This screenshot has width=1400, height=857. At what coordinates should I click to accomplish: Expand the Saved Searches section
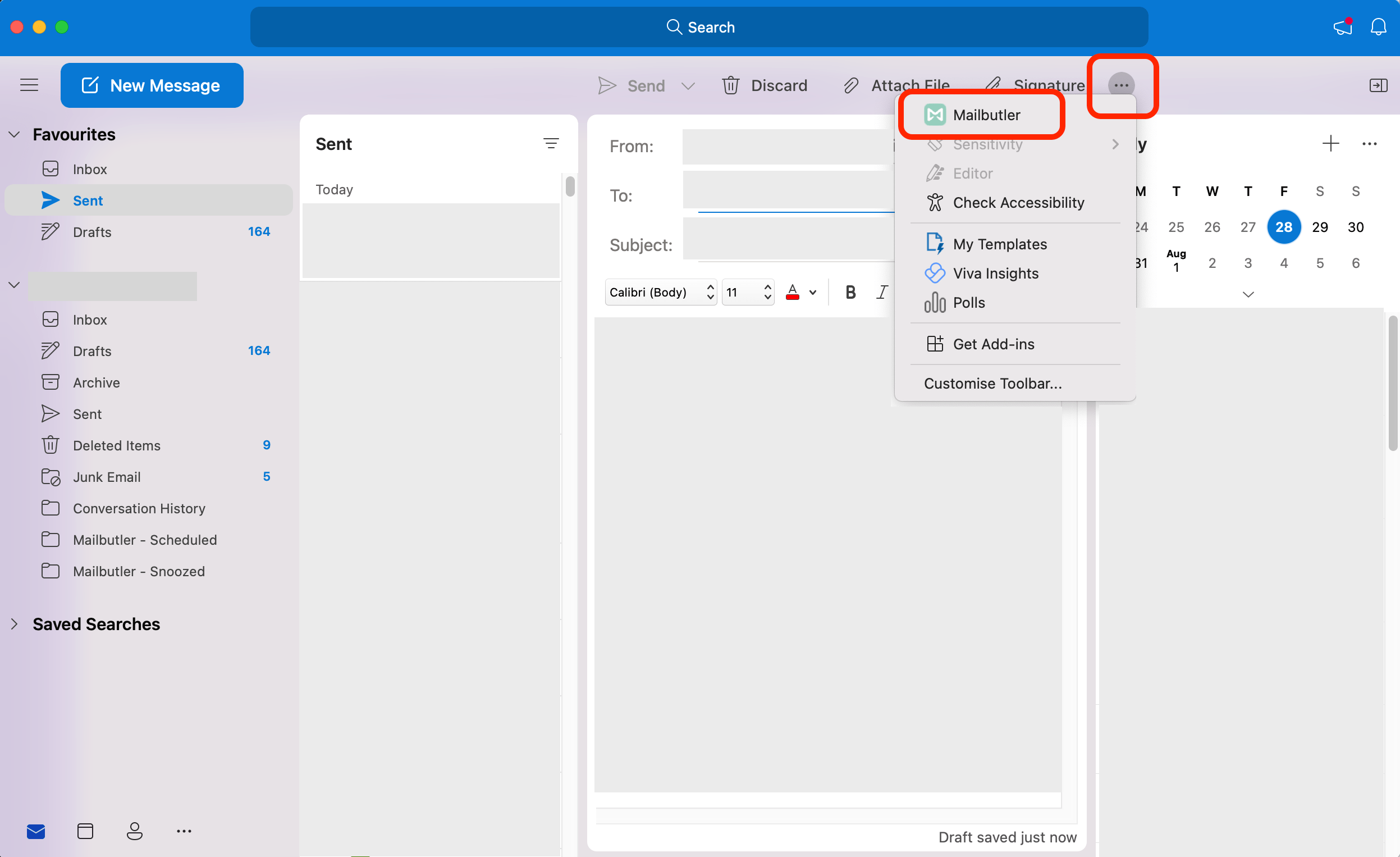pyautogui.click(x=14, y=624)
